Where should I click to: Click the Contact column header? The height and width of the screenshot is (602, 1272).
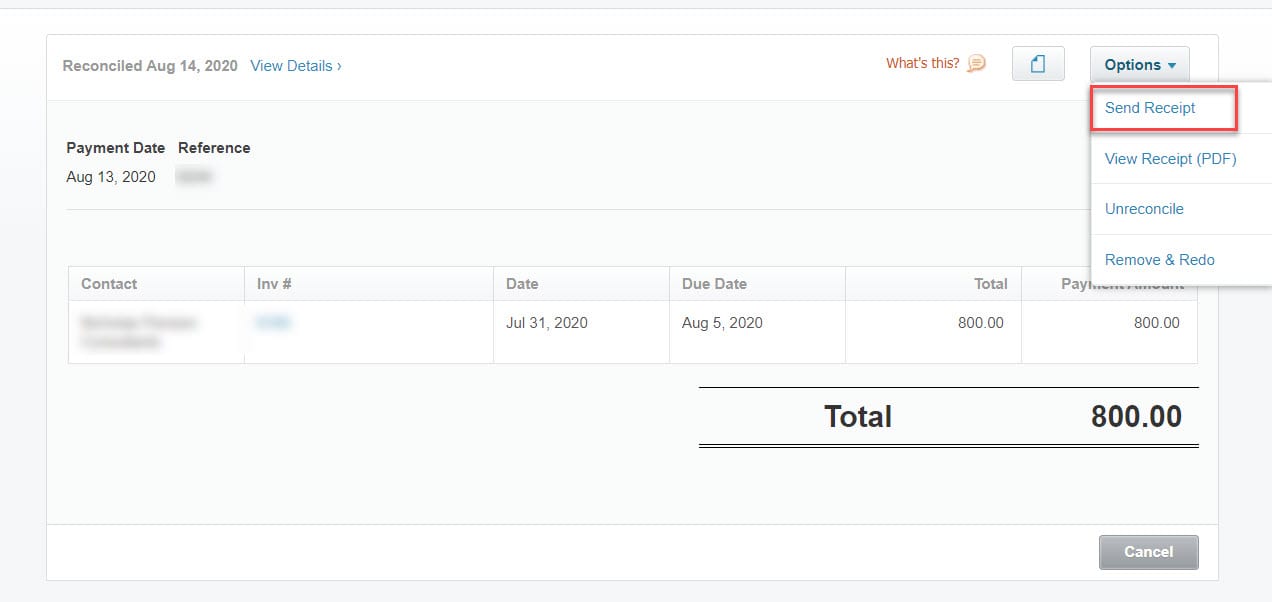point(108,283)
